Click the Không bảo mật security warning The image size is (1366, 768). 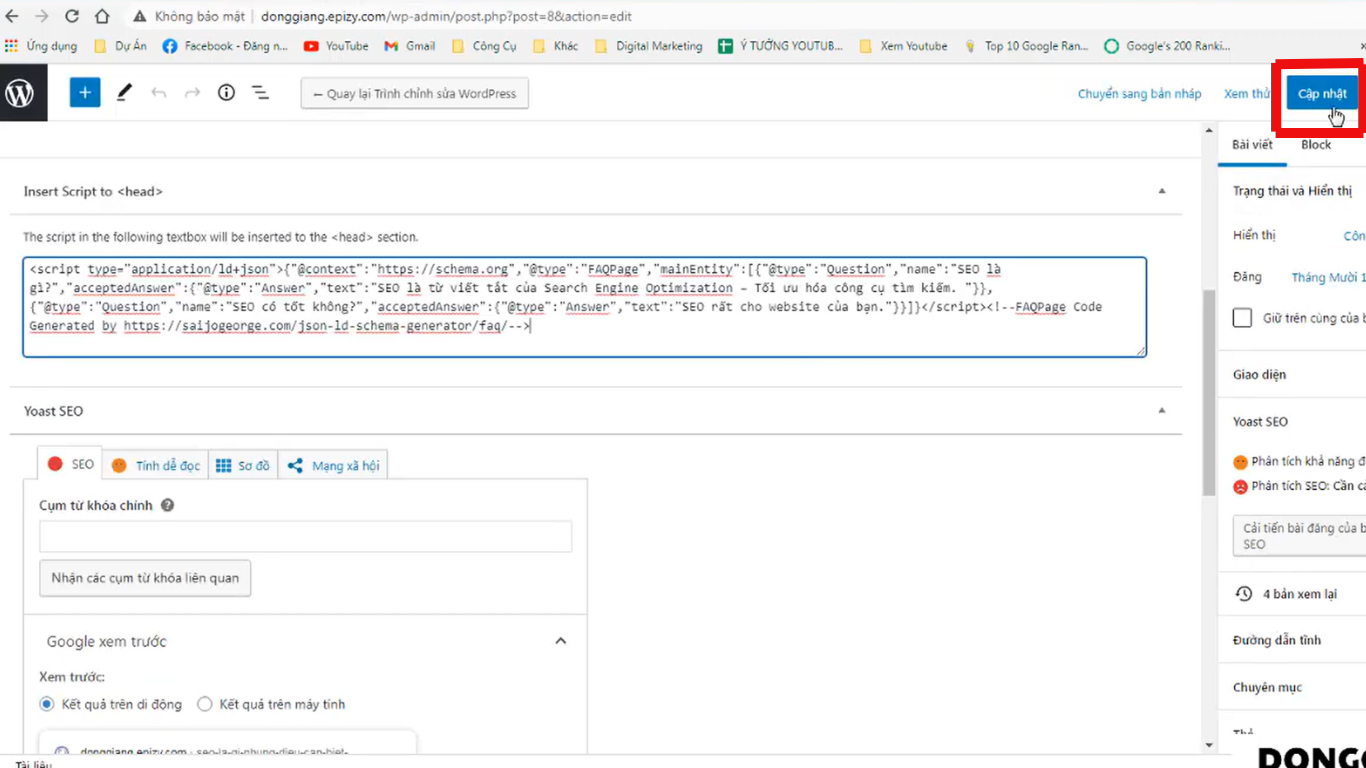[191, 17]
